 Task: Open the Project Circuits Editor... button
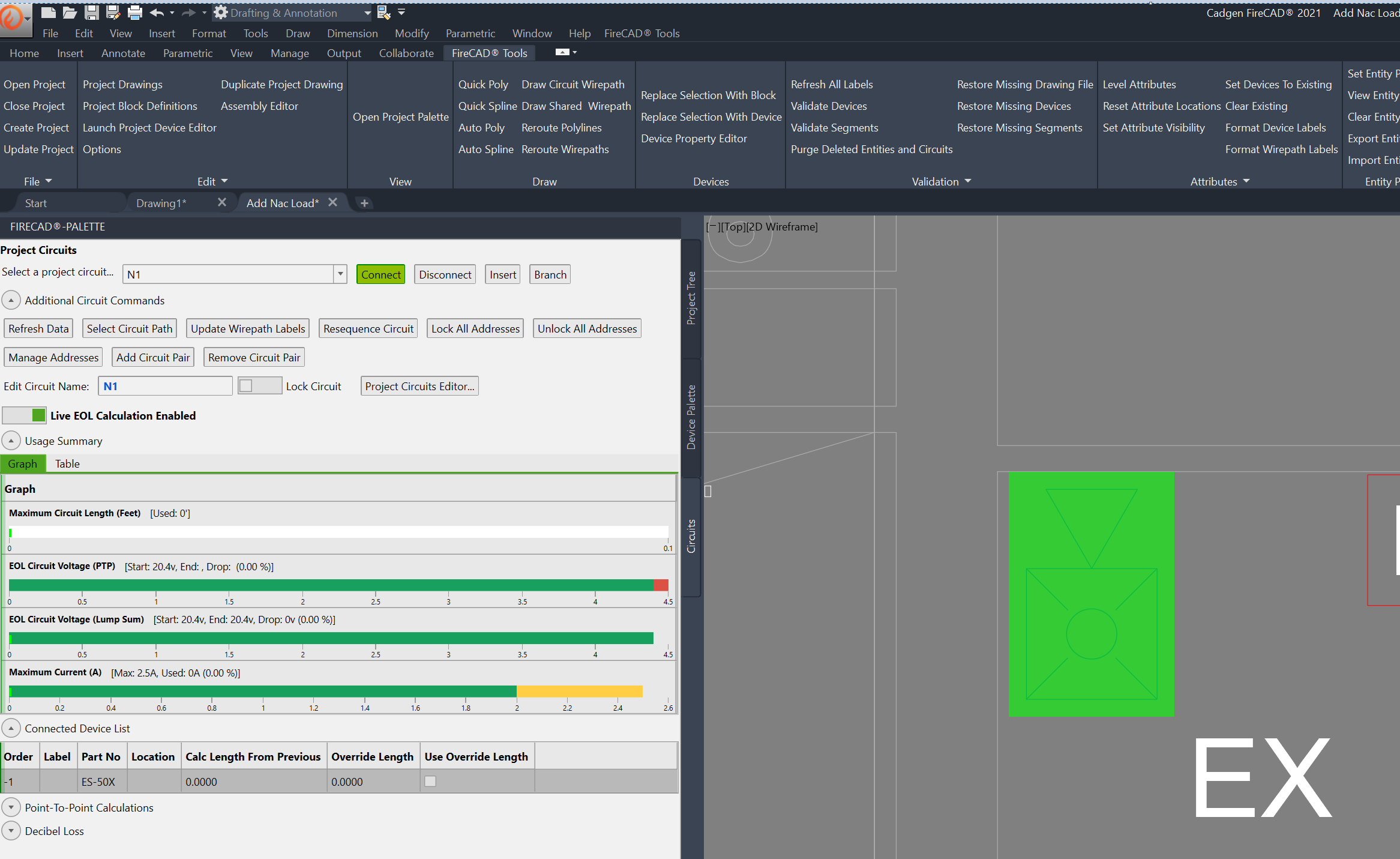419,386
